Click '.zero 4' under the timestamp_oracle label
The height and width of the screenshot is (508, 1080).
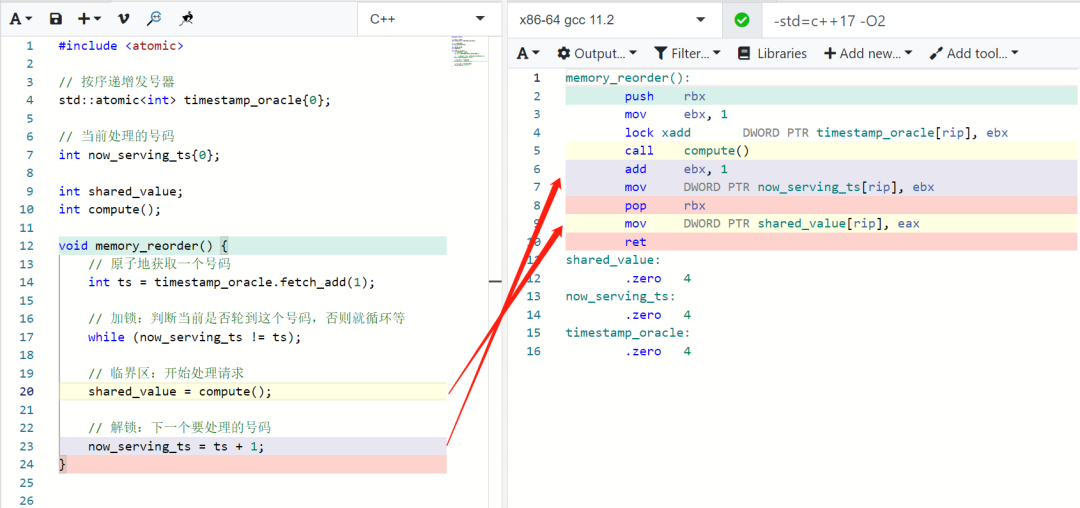658,351
